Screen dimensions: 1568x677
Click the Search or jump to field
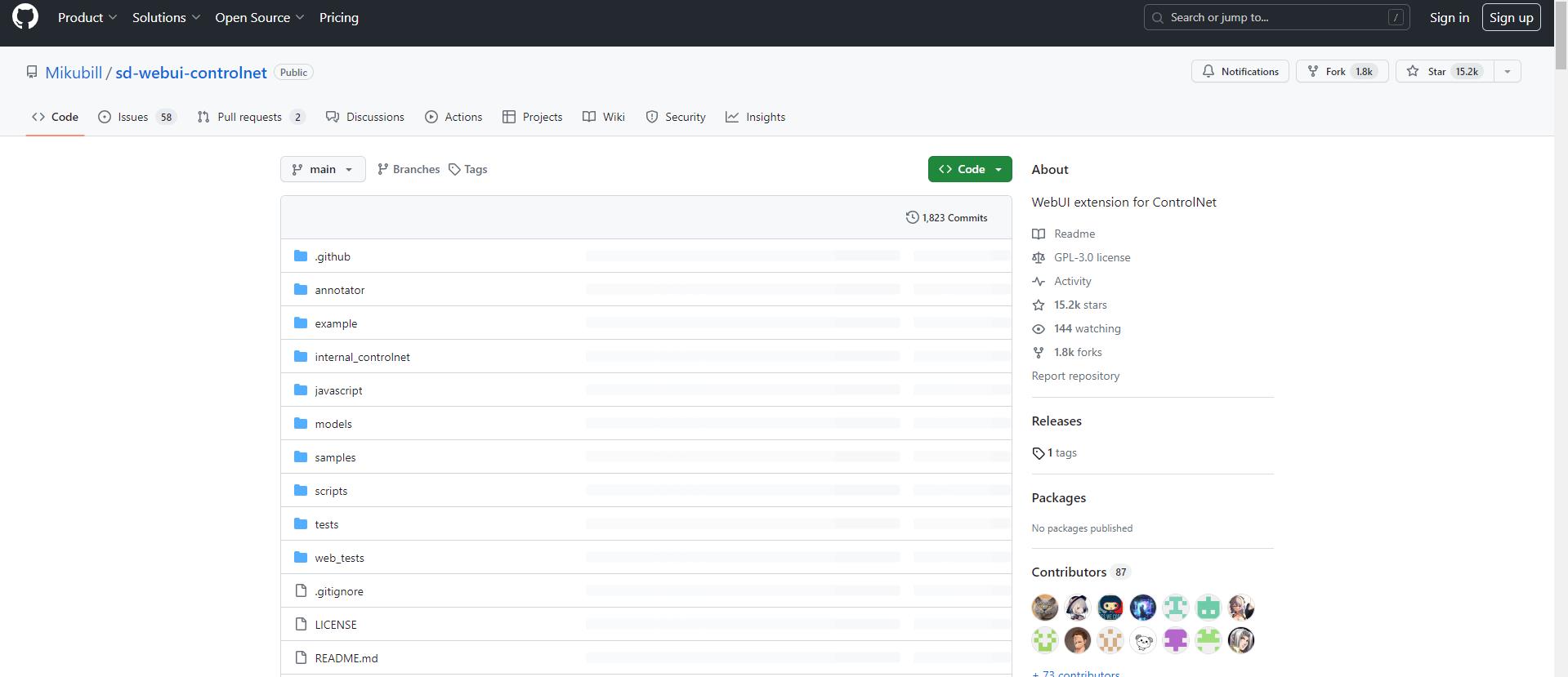(1275, 17)
